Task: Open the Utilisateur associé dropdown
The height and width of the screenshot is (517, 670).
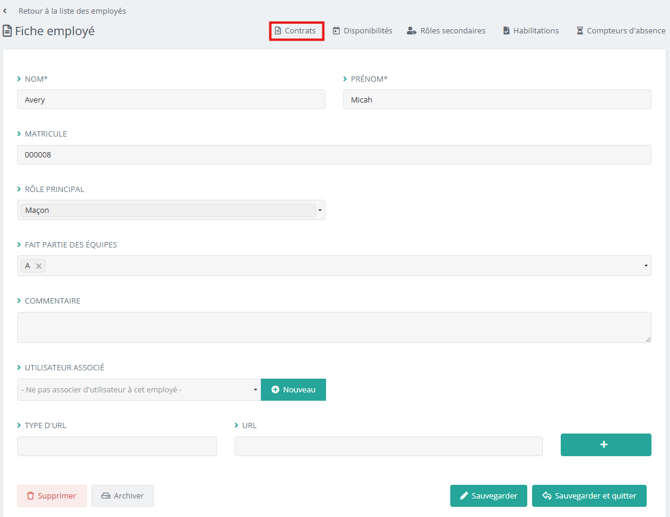Action: click(138, 389)
